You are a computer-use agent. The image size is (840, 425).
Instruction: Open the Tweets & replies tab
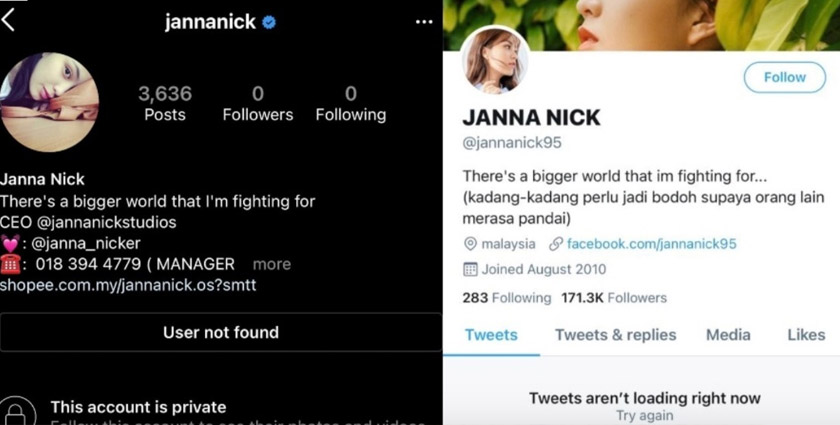coord(615,335)
